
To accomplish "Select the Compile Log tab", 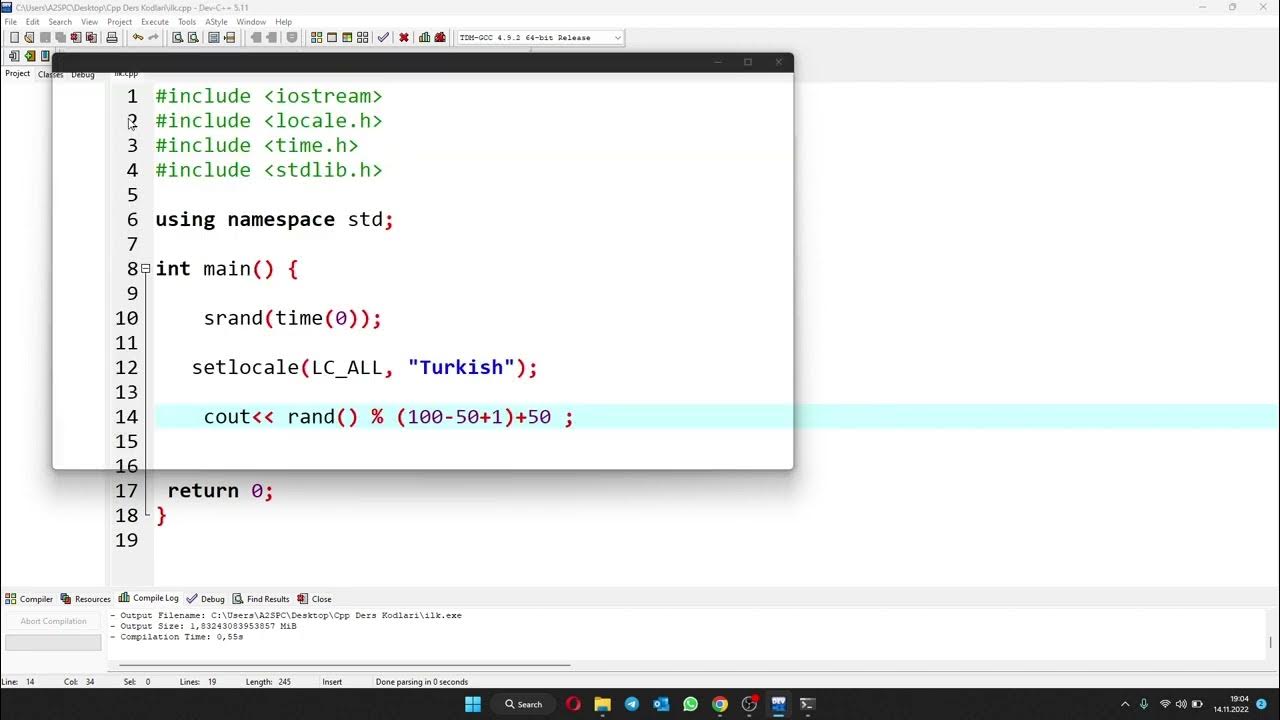I will click(148, 598).
